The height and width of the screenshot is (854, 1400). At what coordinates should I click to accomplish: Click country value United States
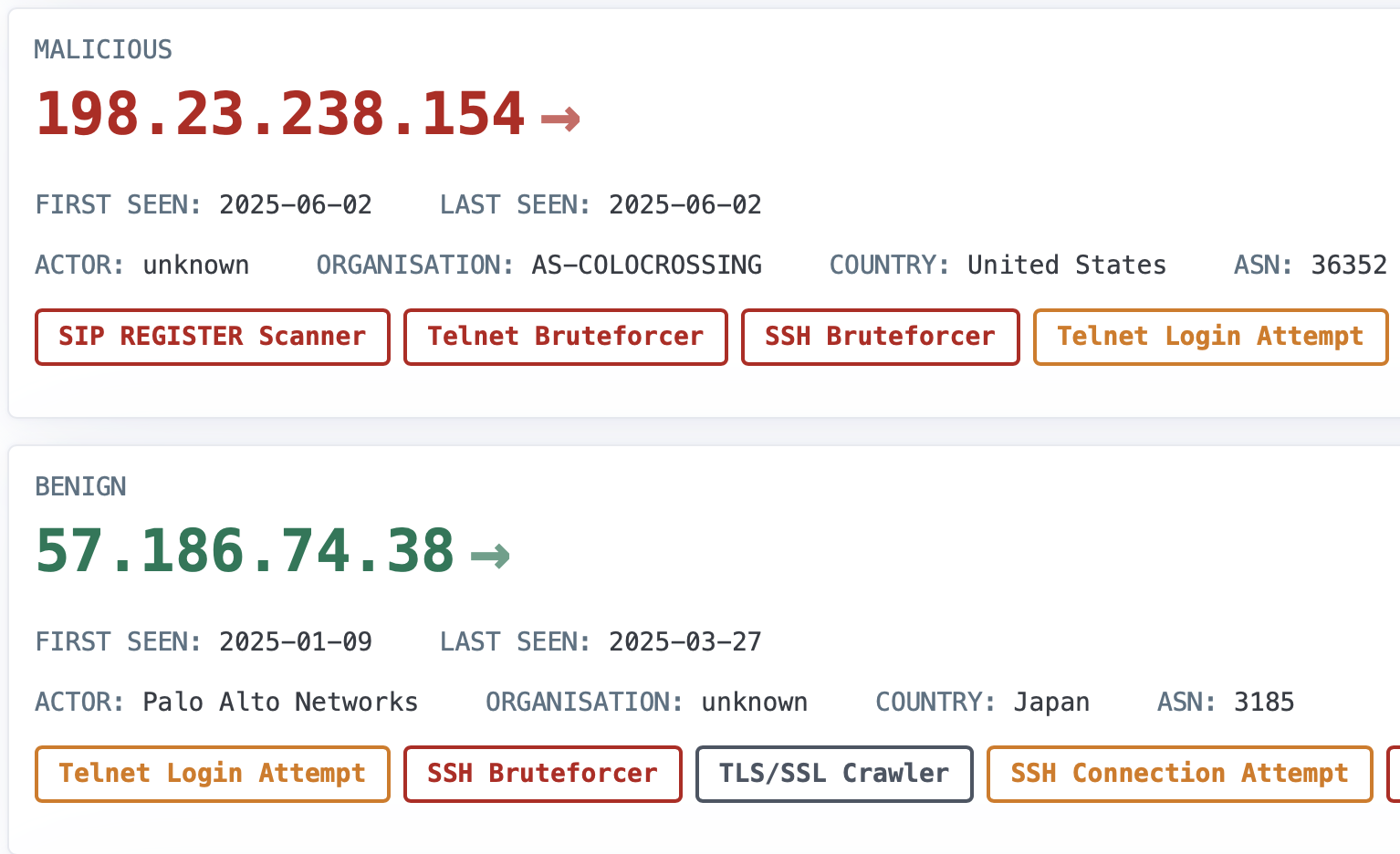(x=1067, y=265)
